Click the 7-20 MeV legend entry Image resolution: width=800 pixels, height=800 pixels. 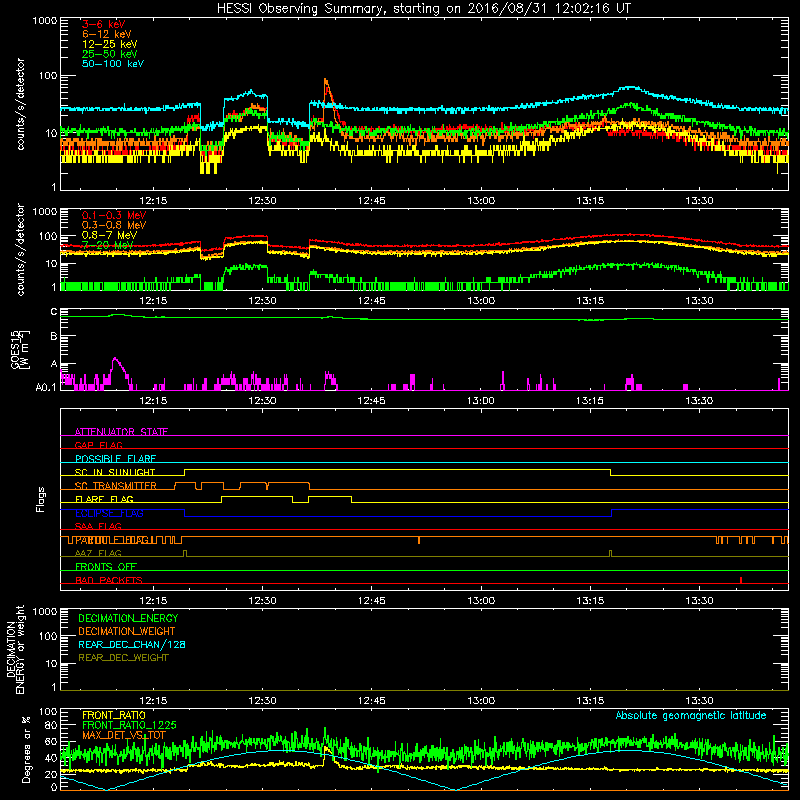coord(107,245)
